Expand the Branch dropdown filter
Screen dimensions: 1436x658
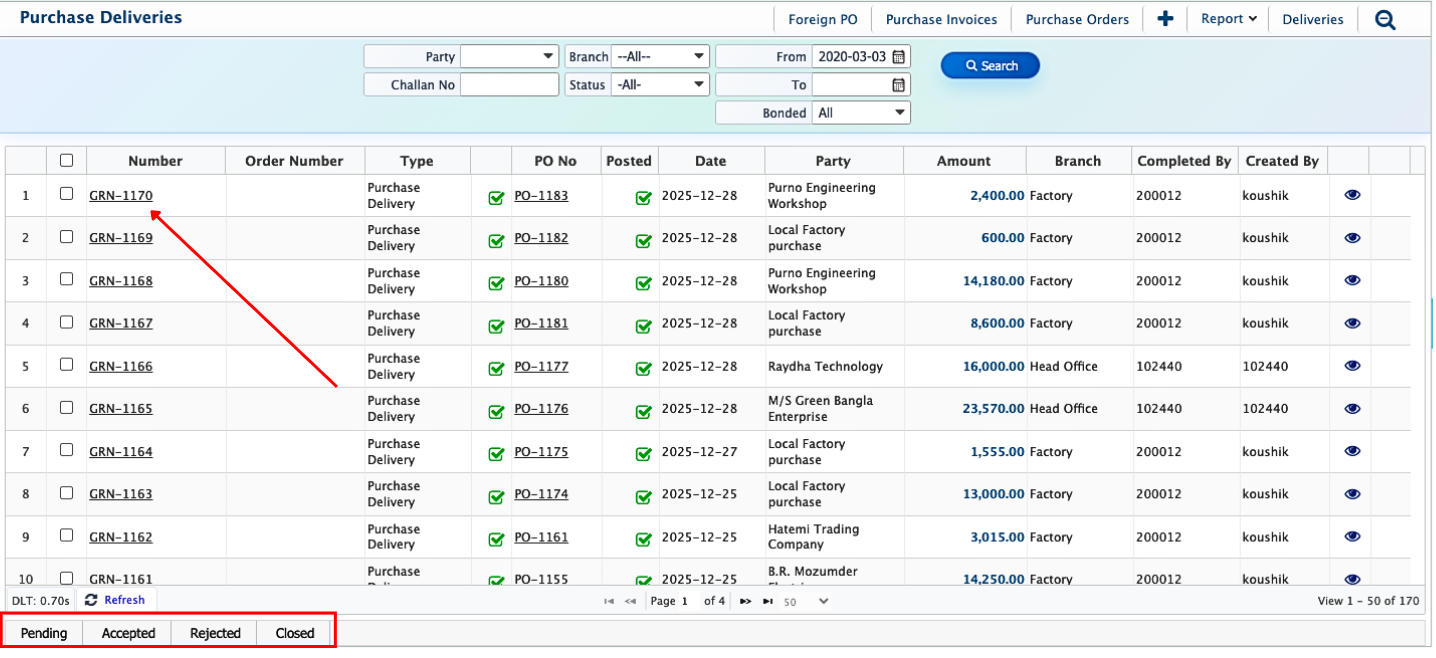coord(660,57)
